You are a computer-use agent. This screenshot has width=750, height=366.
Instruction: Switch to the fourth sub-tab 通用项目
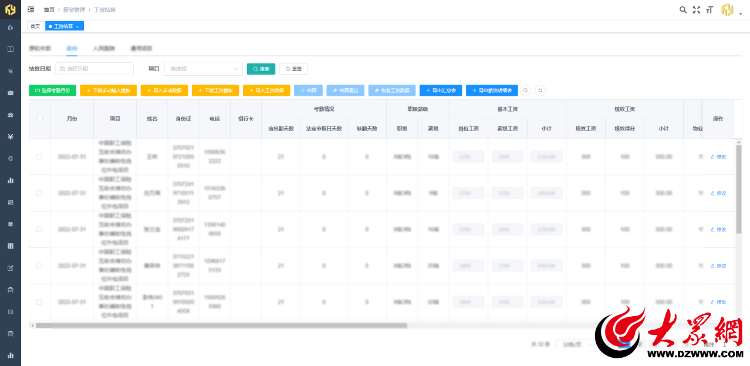(141, 48)
